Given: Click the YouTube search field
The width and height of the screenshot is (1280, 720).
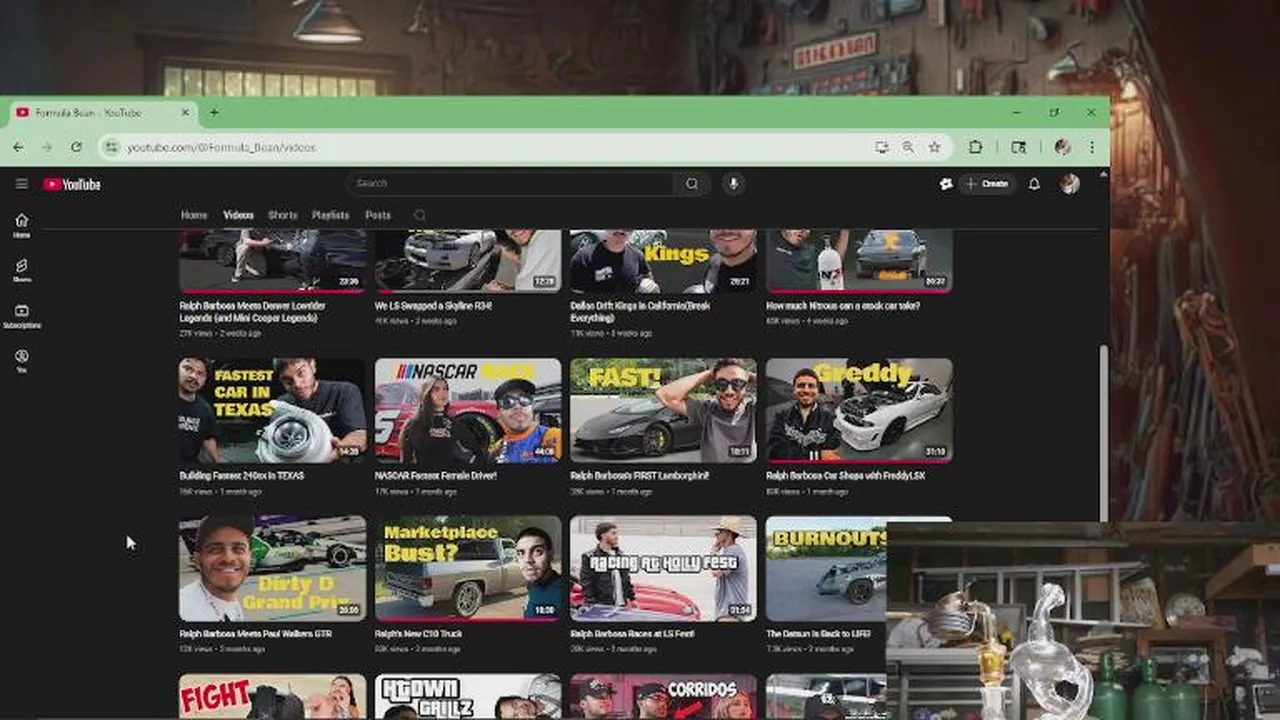Looking at the screenshot, I should (x=510, y=183).
